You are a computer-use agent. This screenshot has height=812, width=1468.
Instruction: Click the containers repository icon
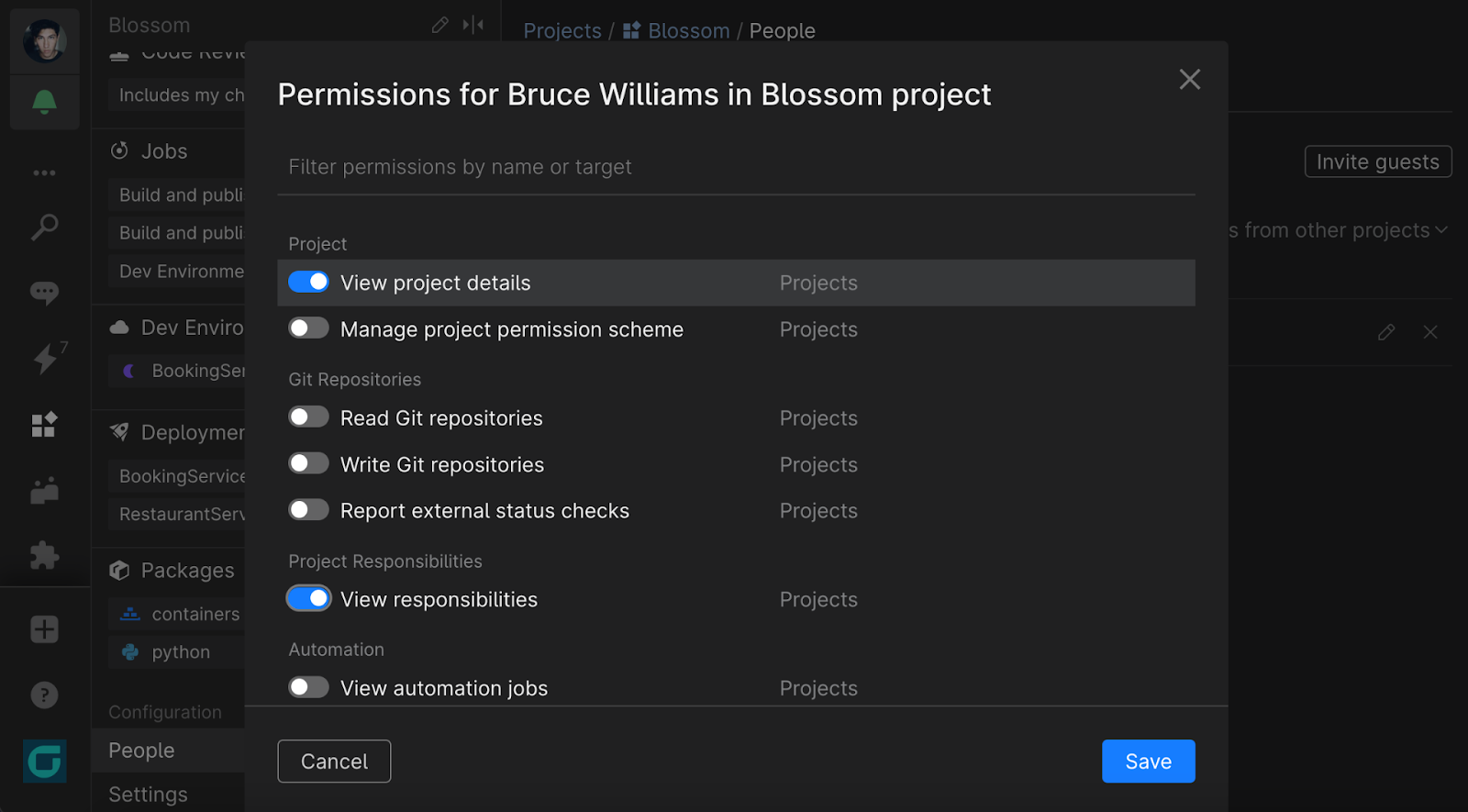(x=130, y=614)
